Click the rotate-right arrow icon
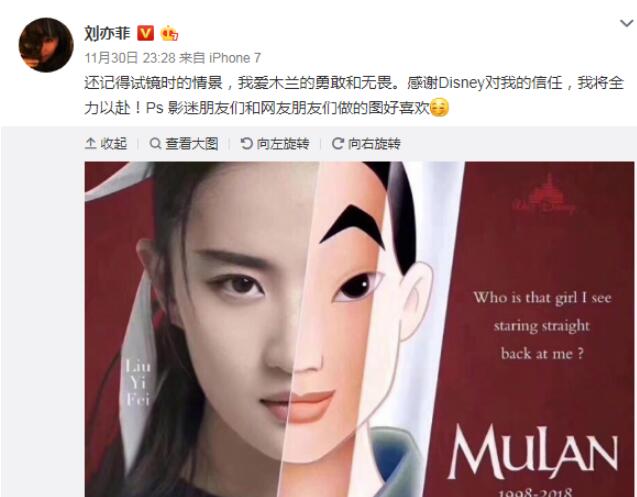This screenshot has height=497, width=637. [338, 143]
